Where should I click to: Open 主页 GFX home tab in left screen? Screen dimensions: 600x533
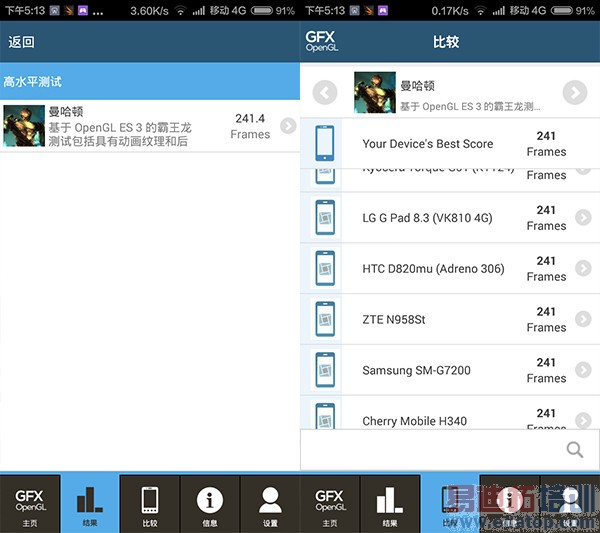point(30,504)
